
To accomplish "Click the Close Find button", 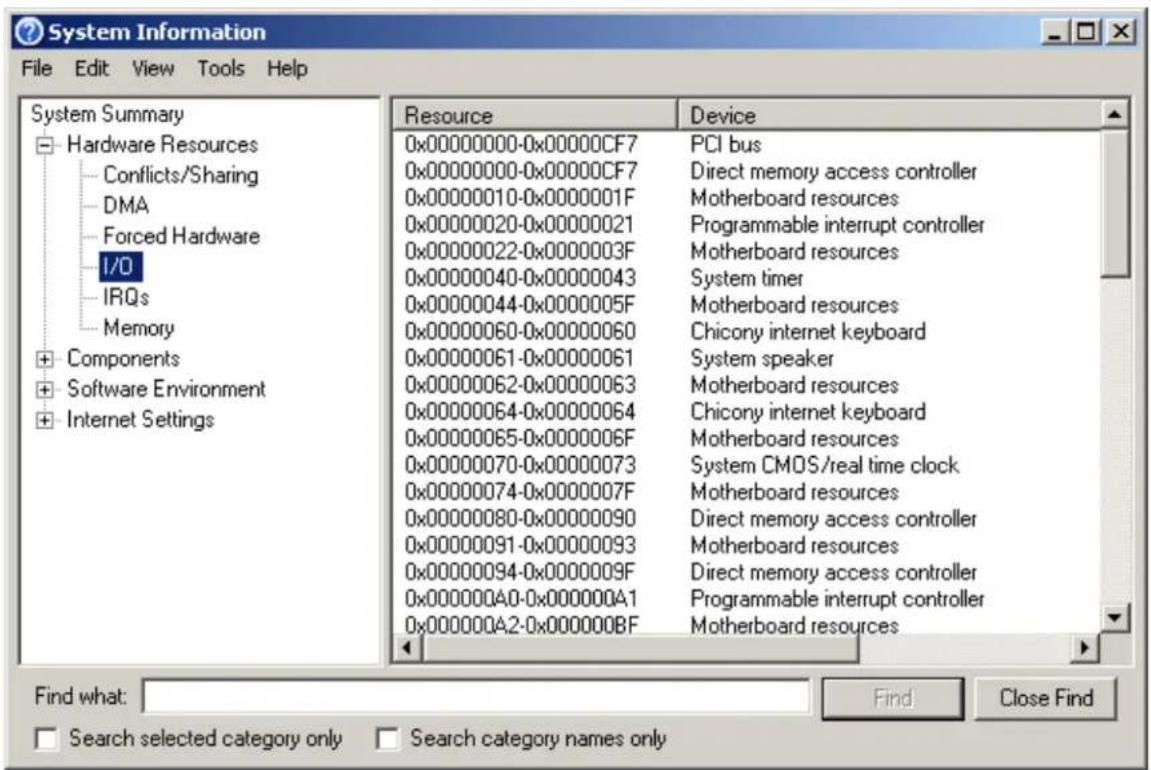I will tap(1046, 698).
